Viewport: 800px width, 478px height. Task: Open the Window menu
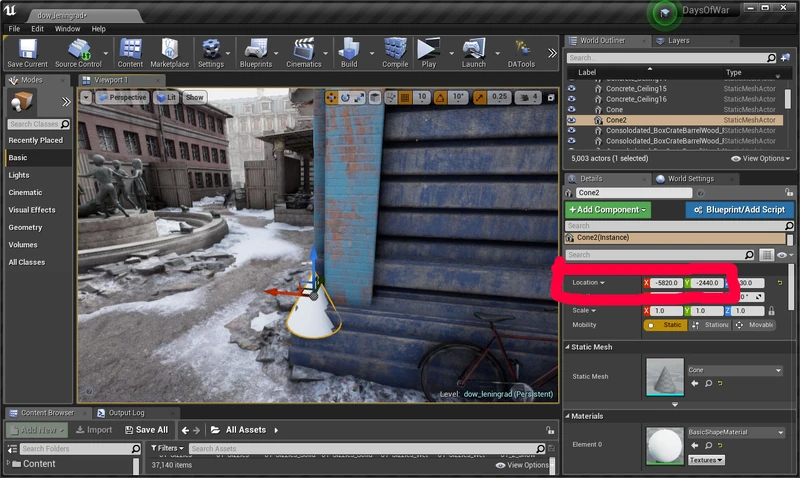(68, 29)
